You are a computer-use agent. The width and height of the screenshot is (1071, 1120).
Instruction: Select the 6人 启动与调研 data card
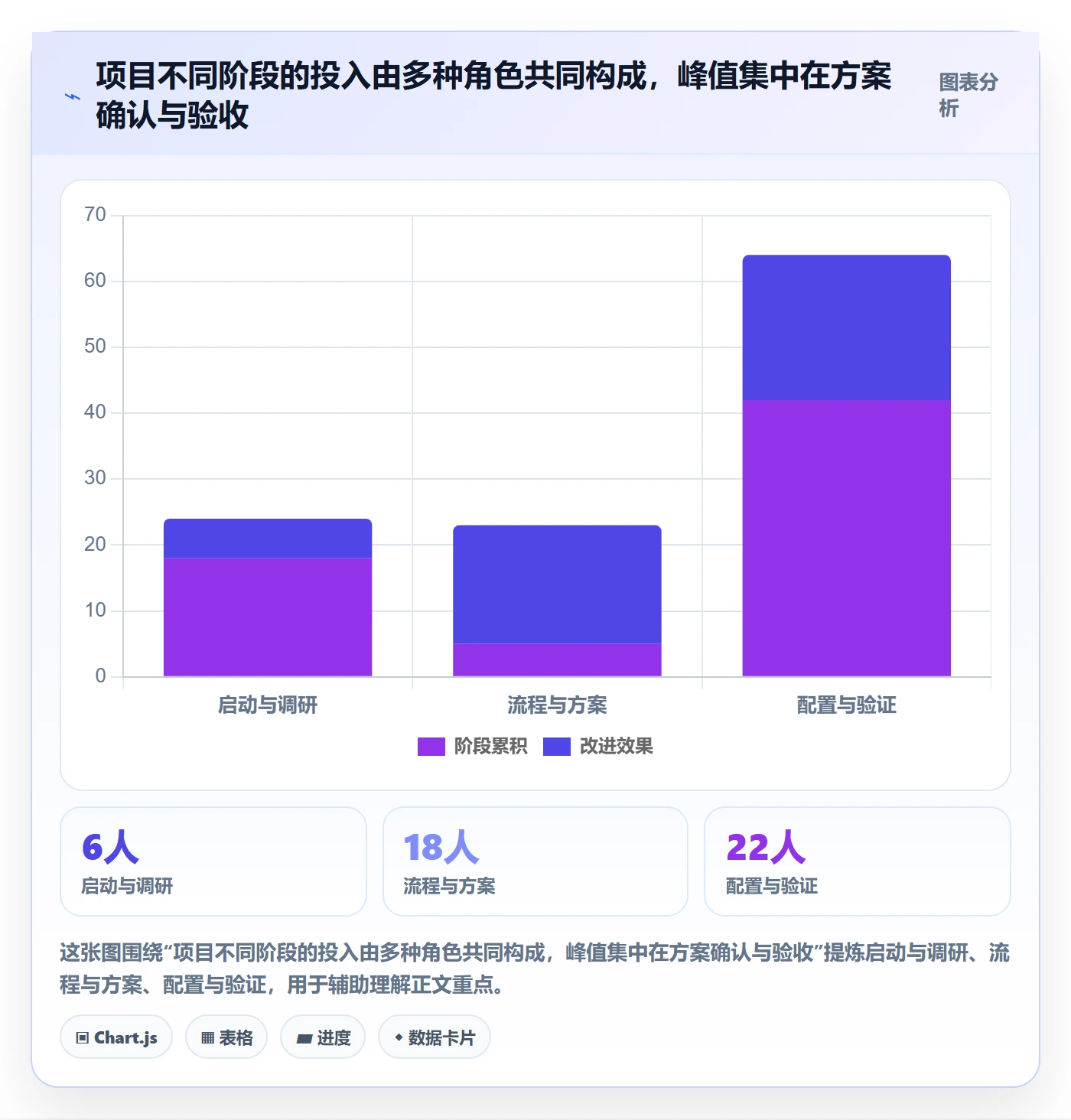pos(213,861)
